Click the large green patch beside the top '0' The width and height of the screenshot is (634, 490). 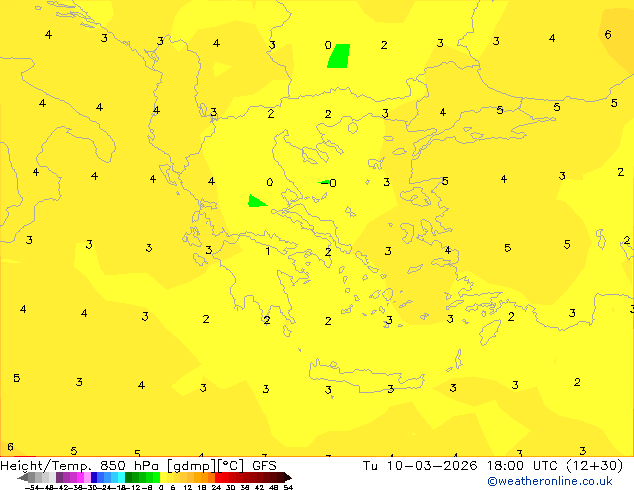[339, 56]
